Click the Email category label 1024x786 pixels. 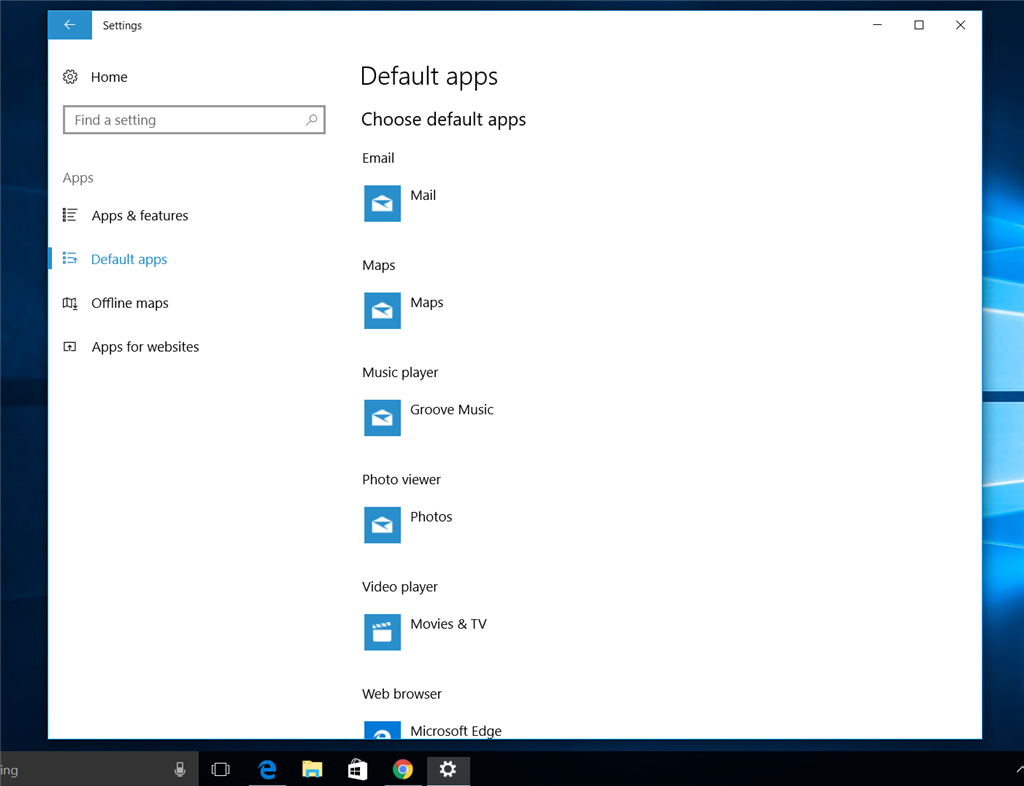pos(378,158)
